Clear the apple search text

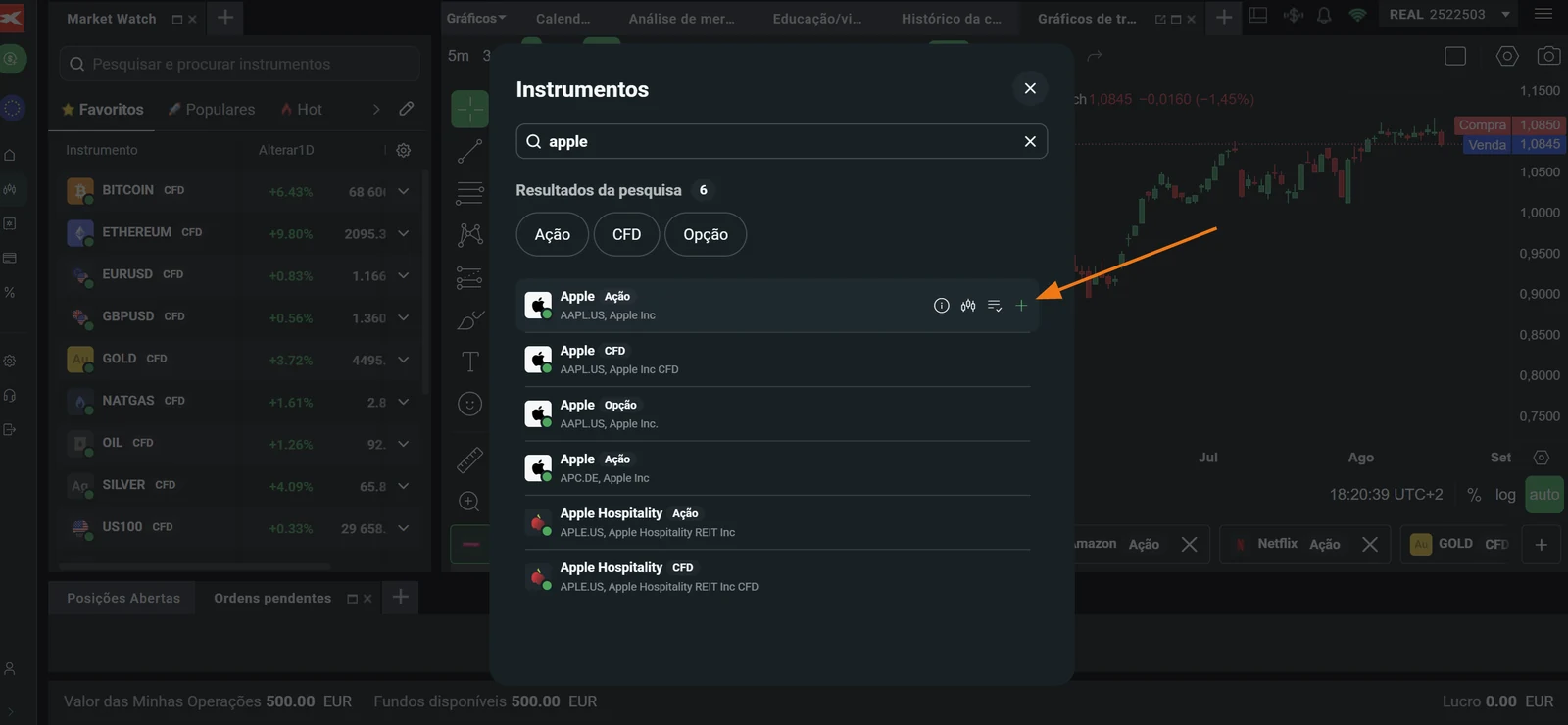pyautogui.click(x=1030, y=141)
